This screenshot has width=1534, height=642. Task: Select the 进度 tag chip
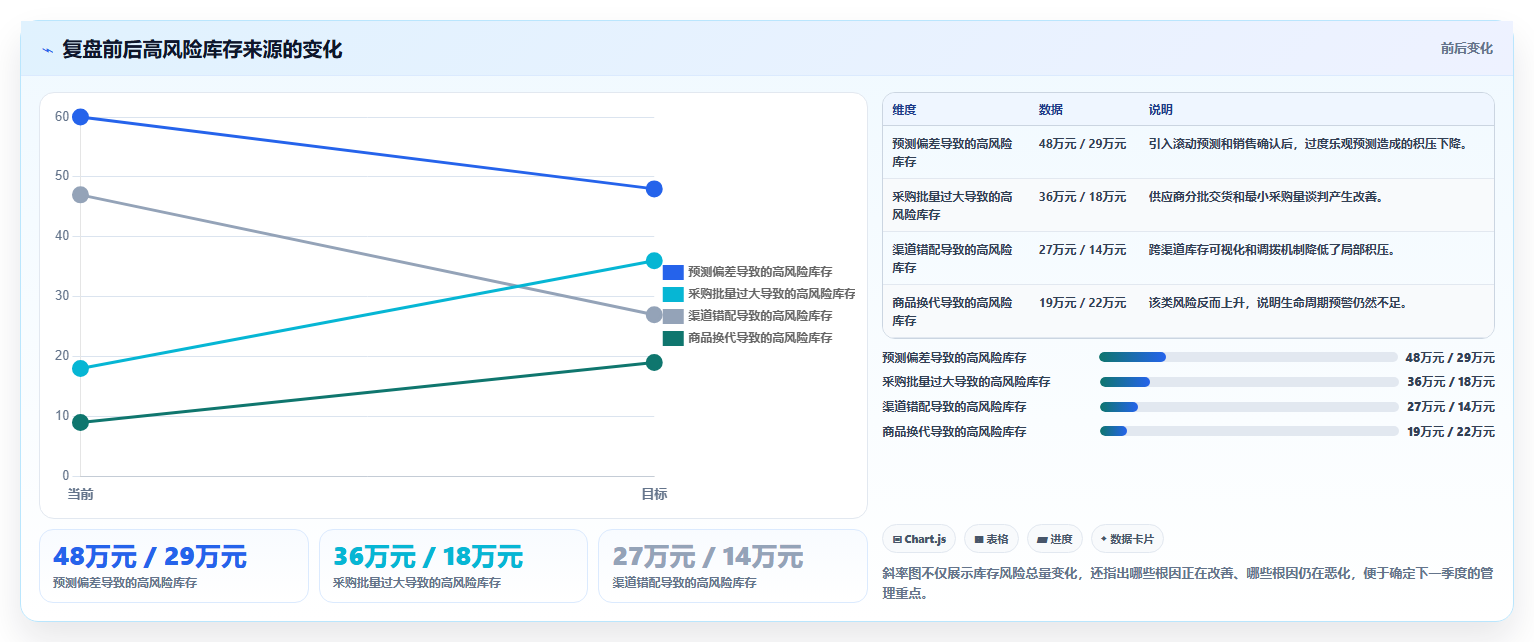pos(1055,539)
